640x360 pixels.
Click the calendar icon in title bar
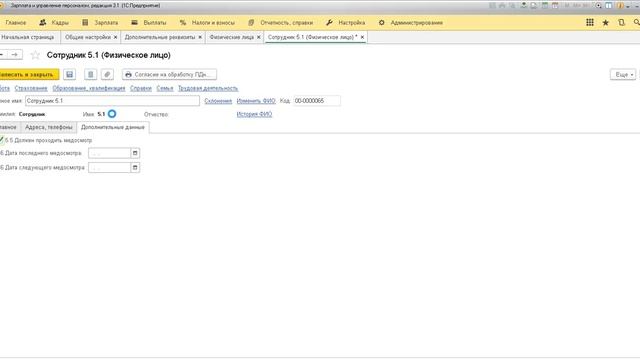pos(555,5)
